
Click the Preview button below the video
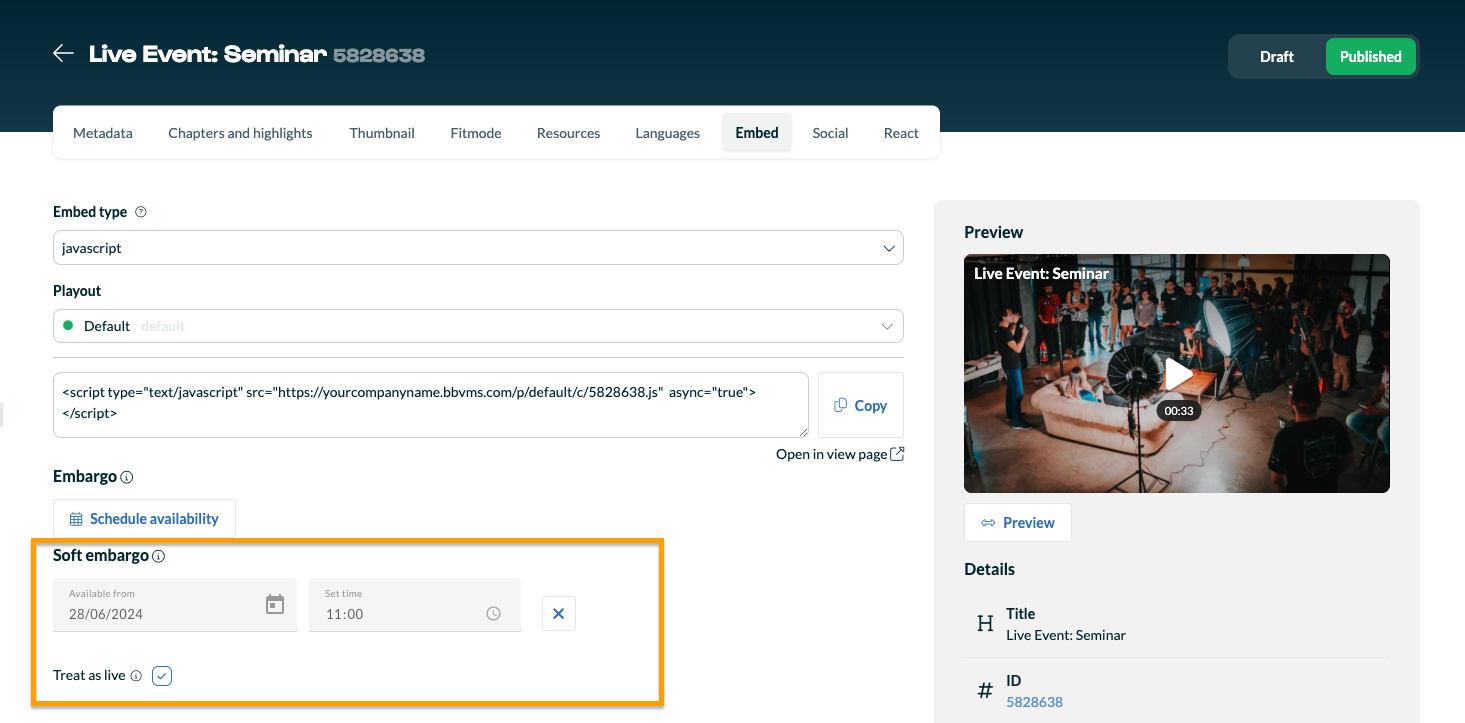(x=1018, y=523)
